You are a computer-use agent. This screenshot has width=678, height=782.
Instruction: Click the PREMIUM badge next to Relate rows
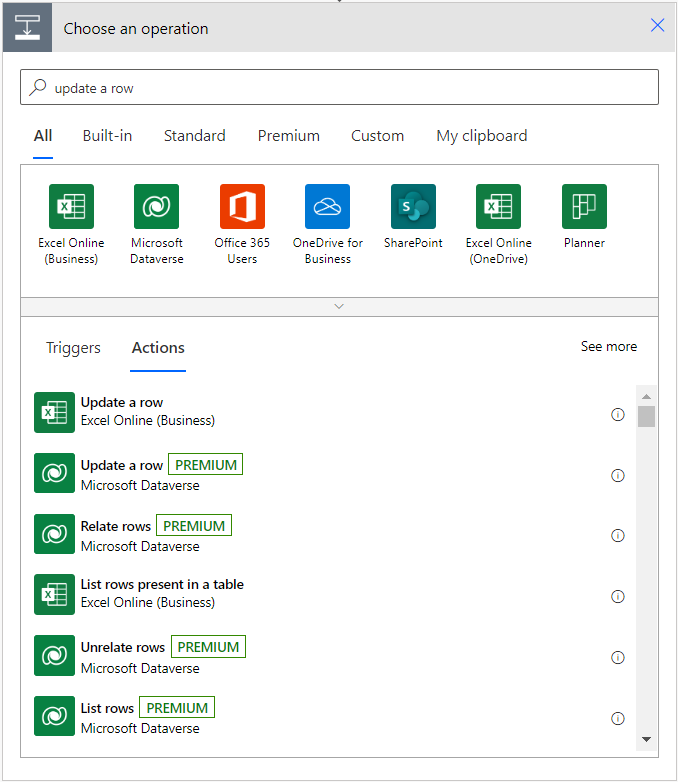pyautogui.click(x=194, y=526)
